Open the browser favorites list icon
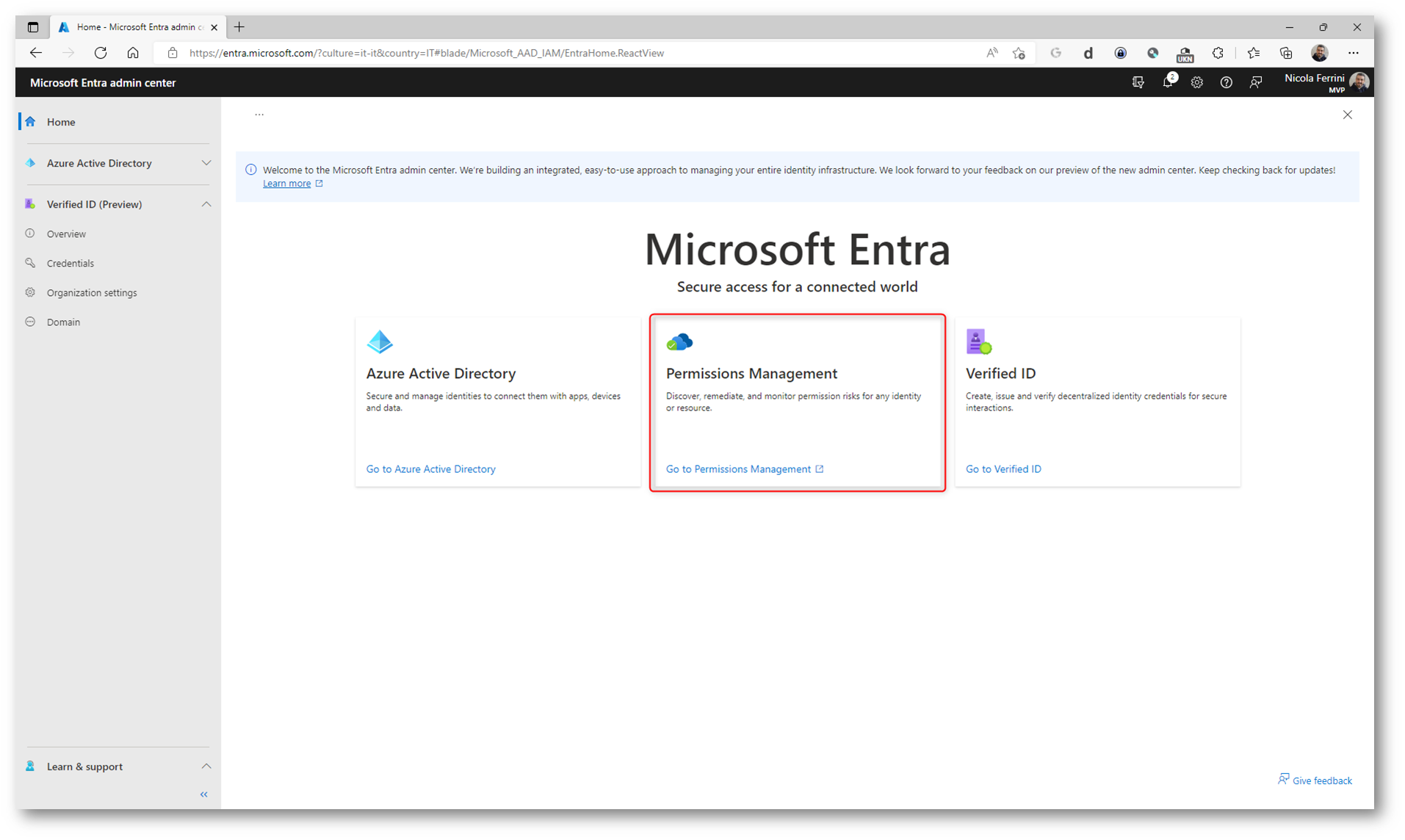This screenshot has width=1405, height=840. (x=1254, y=53)
